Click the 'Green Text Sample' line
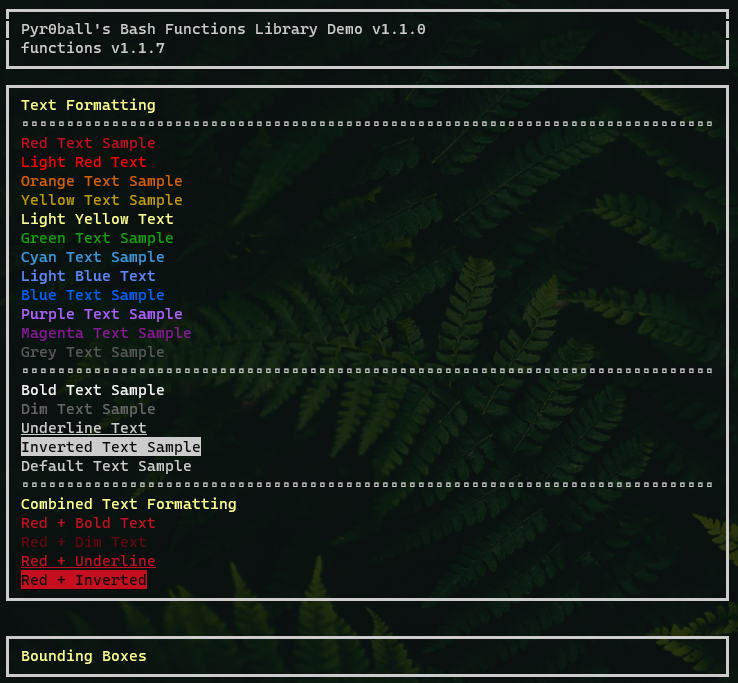This screenshot has height=683, width=738. coord(97,238)
